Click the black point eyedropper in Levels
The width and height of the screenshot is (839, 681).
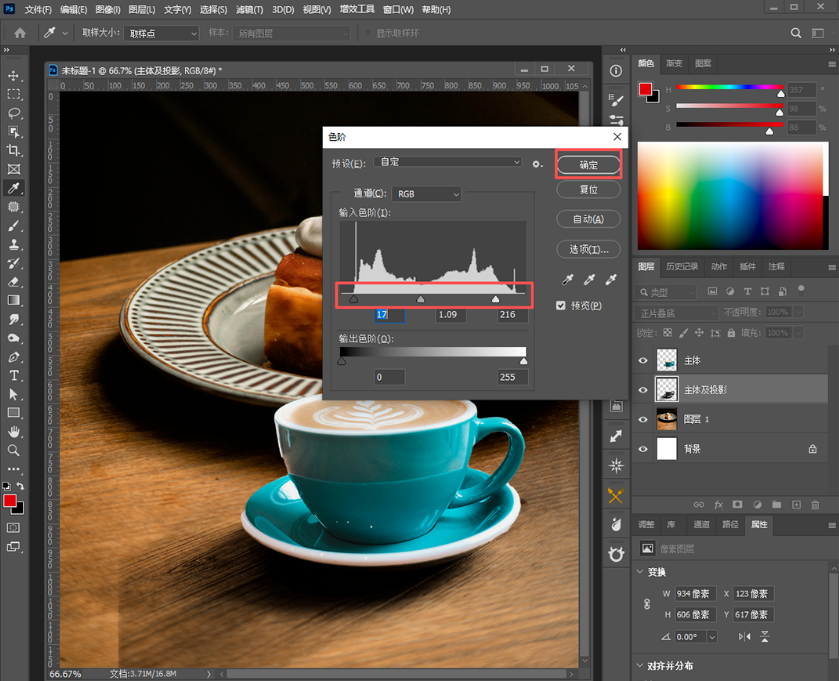click(568, 279)
